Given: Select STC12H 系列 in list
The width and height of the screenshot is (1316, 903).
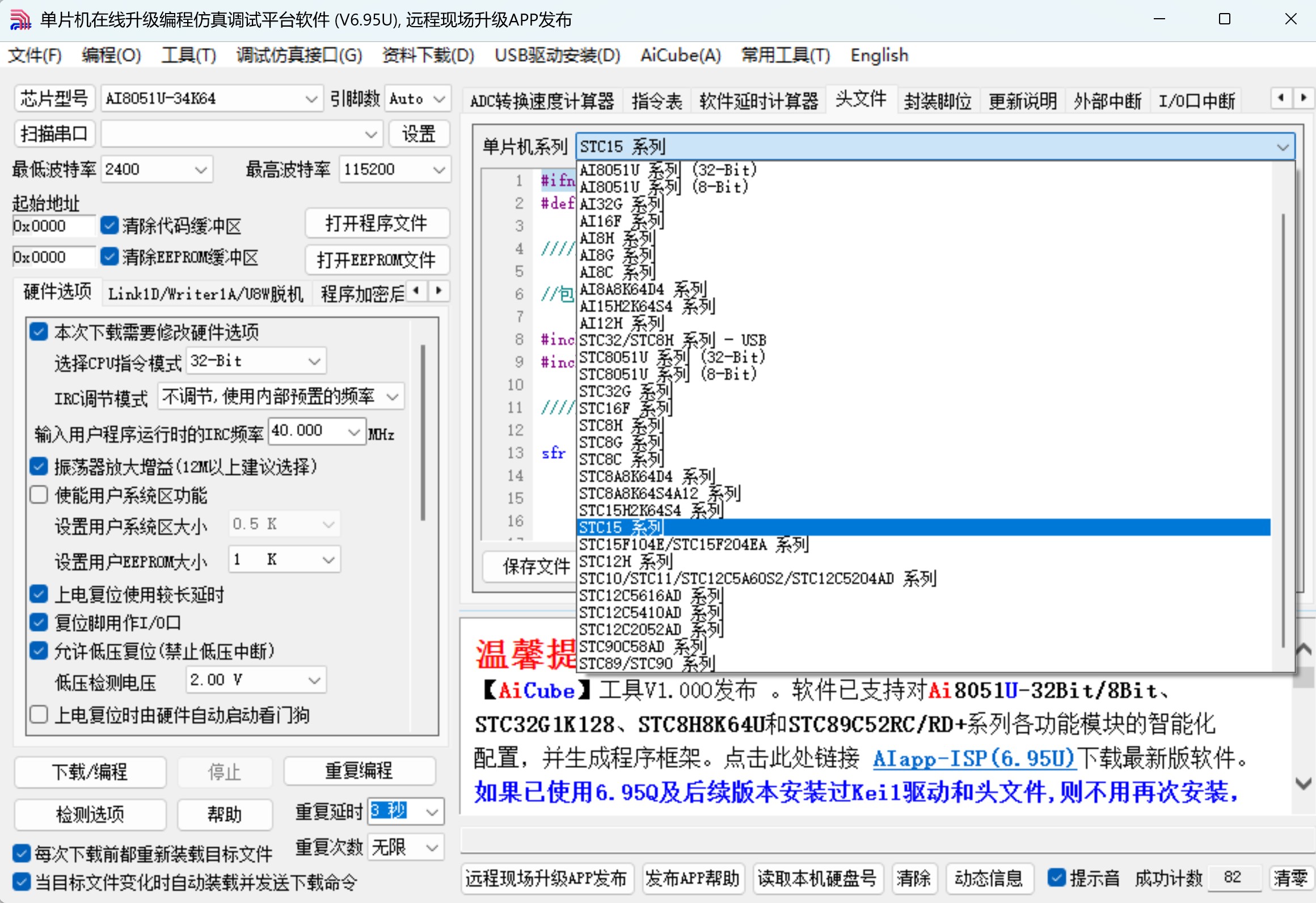Looking at the screenshot, I should (x=923, y=561).
